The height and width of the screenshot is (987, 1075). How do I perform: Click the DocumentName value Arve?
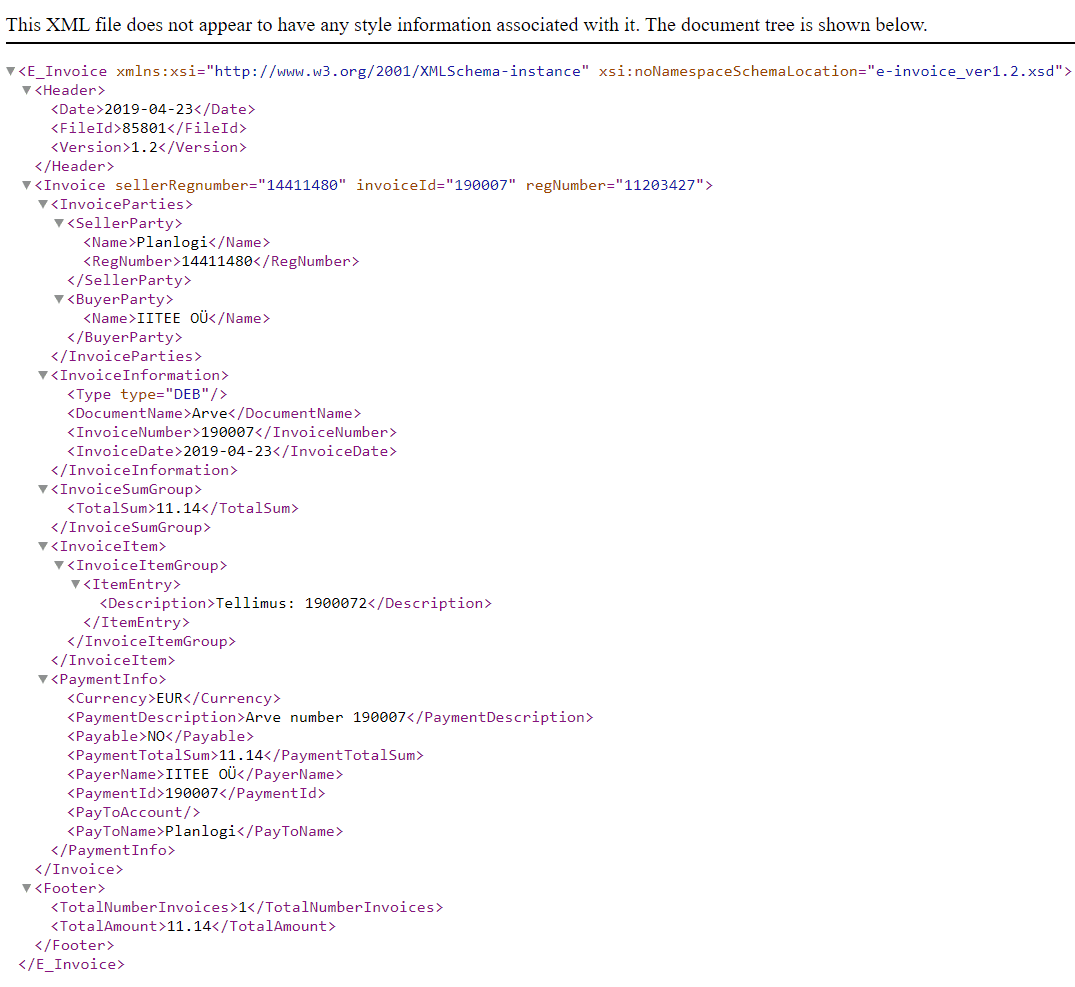210,413
